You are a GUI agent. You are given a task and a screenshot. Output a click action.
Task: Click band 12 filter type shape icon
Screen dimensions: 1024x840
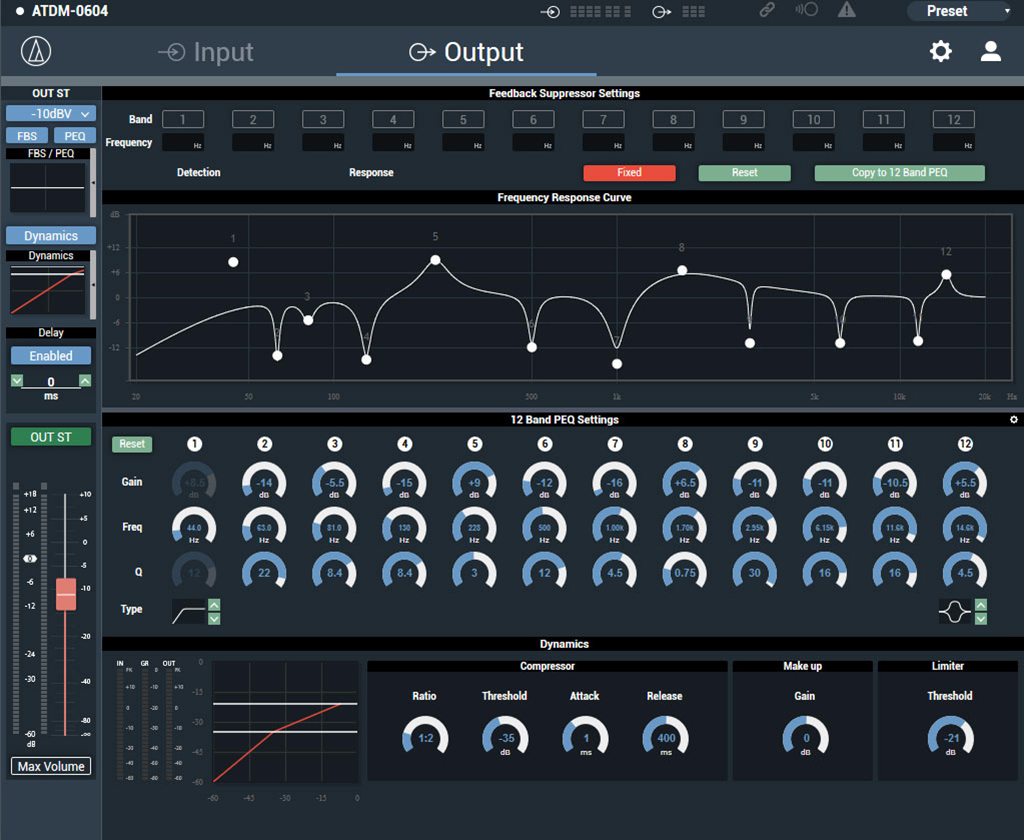(956, 610)
